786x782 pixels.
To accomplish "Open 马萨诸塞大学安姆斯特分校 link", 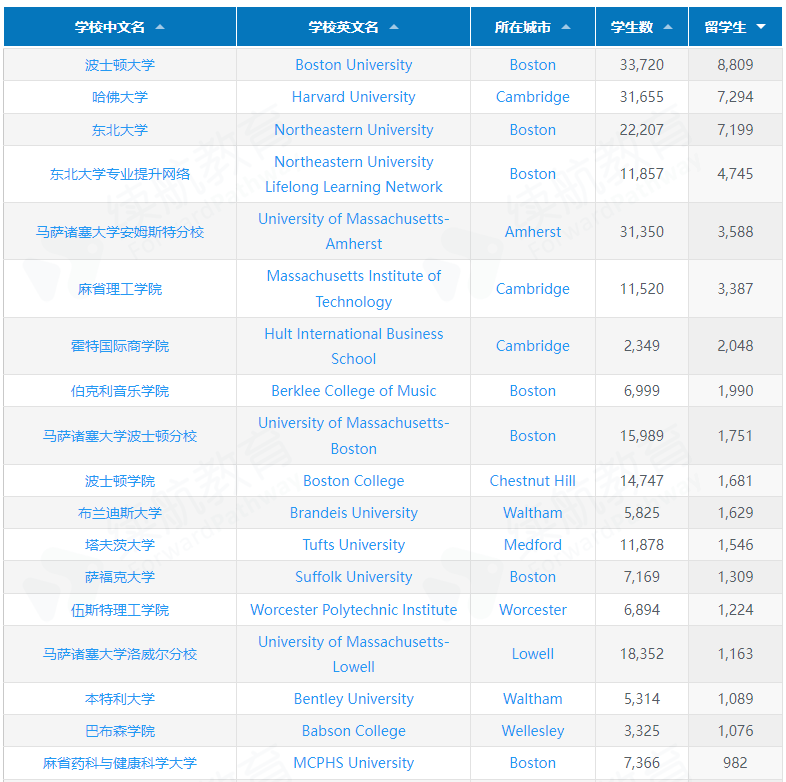I will click(x=120, y=232).
